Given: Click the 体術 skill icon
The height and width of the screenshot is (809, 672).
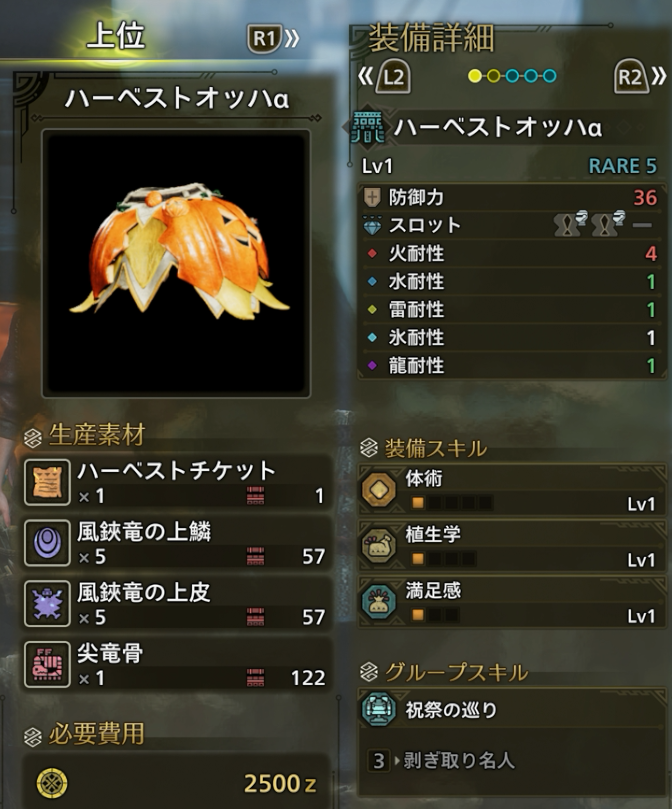Looking at the screenshot, I should pos(379,489).
